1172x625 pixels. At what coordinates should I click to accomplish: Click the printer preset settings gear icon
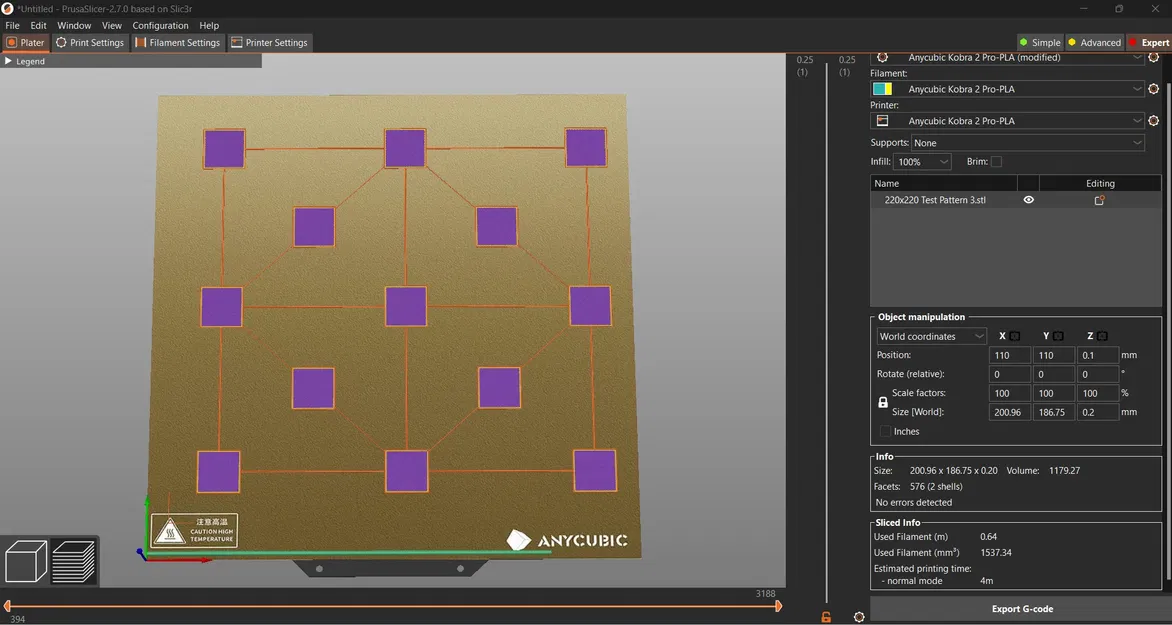tap(1153, 121)
